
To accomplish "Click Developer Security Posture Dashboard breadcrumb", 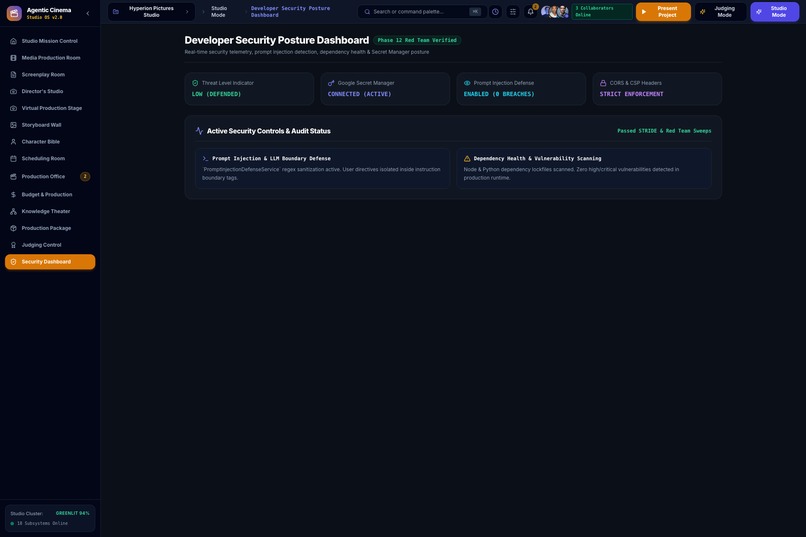I will point(290,12).
